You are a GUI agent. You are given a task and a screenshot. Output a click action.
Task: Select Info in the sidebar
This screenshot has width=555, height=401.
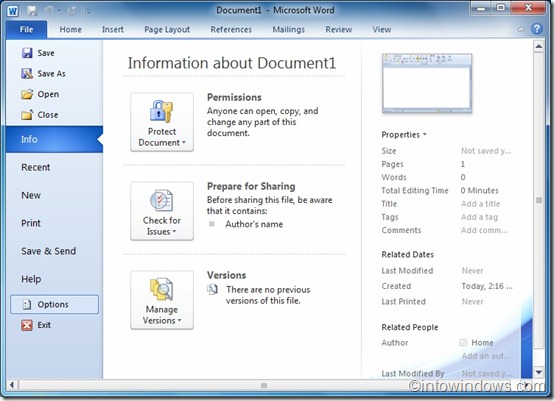54,139
